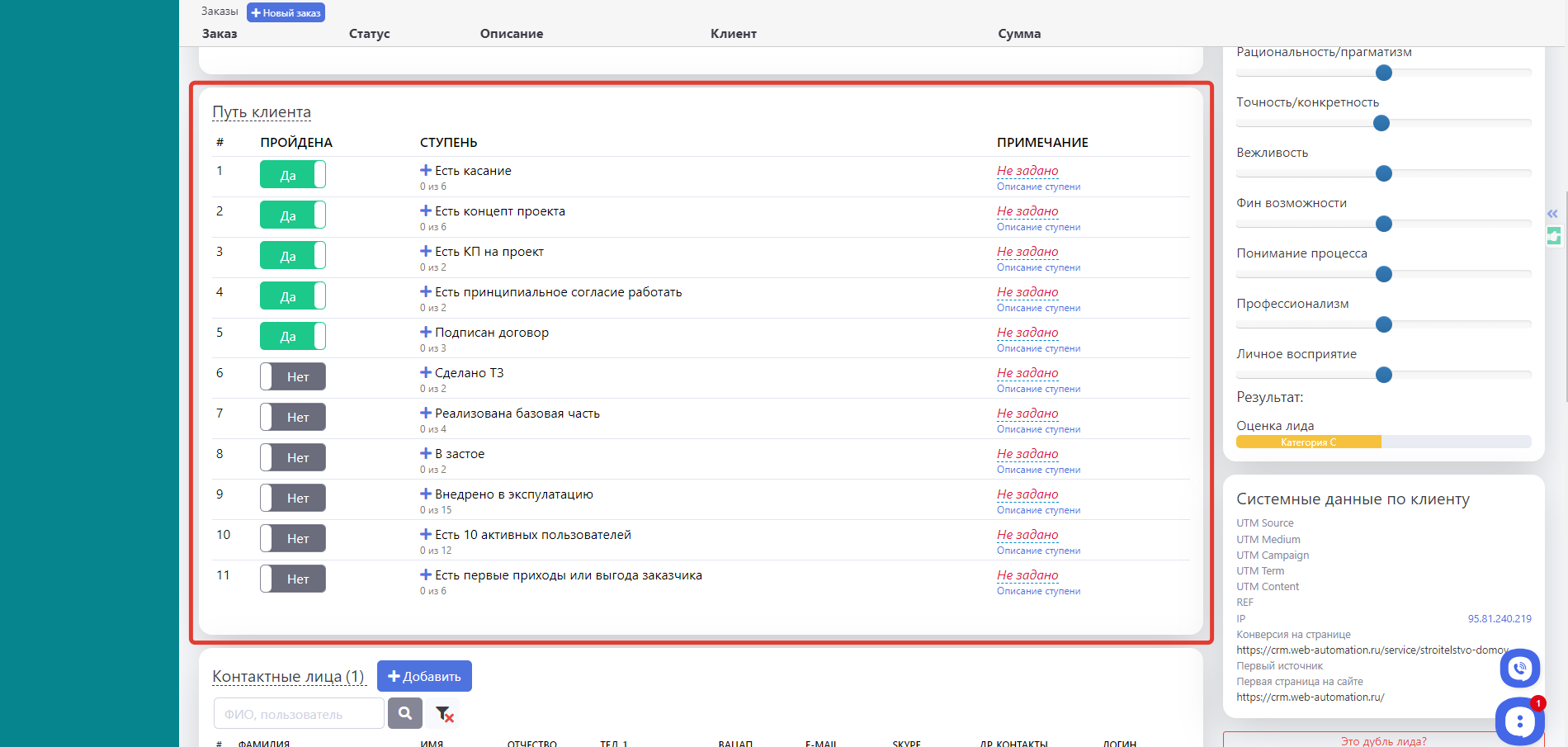
Task: Click plus icon beside "Есть касание"
Action: click(x=426, y=170)
